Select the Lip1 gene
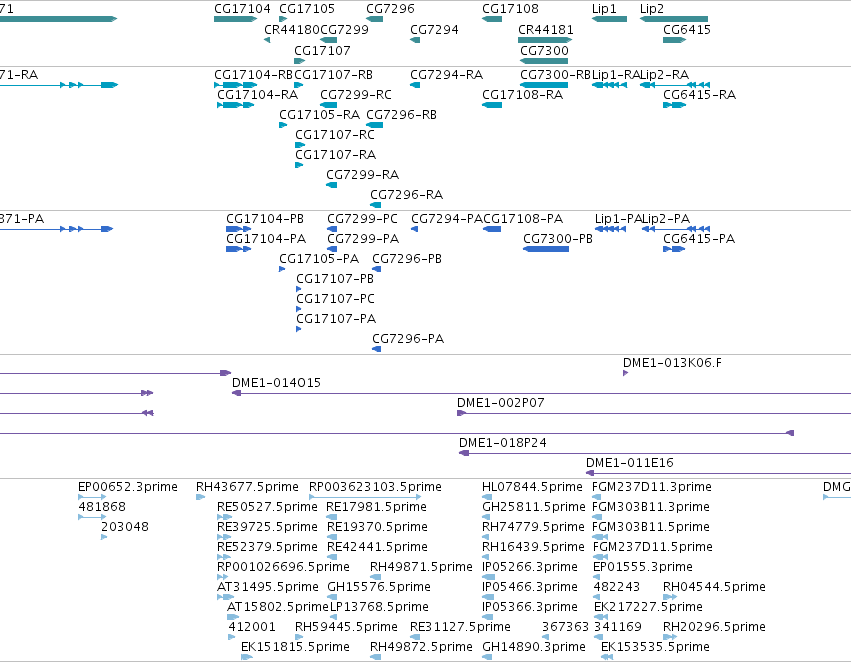 coord(609,19)
